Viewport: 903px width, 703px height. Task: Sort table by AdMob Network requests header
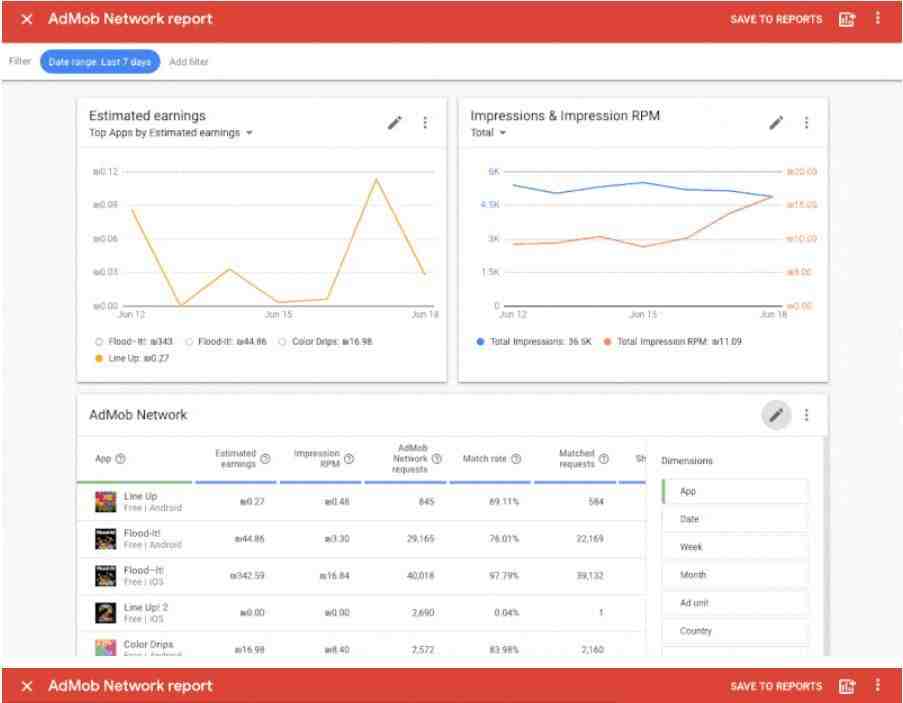(x=410, y=459)
